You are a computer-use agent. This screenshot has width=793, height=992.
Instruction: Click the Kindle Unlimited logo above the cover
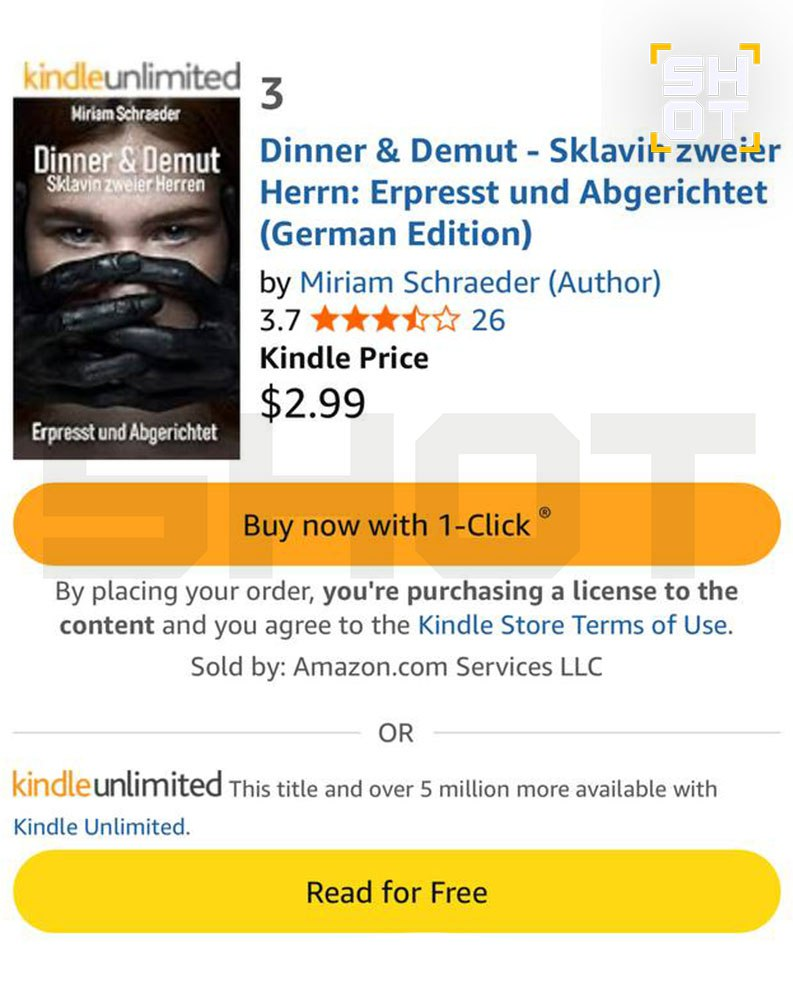[x=131, y=76]
